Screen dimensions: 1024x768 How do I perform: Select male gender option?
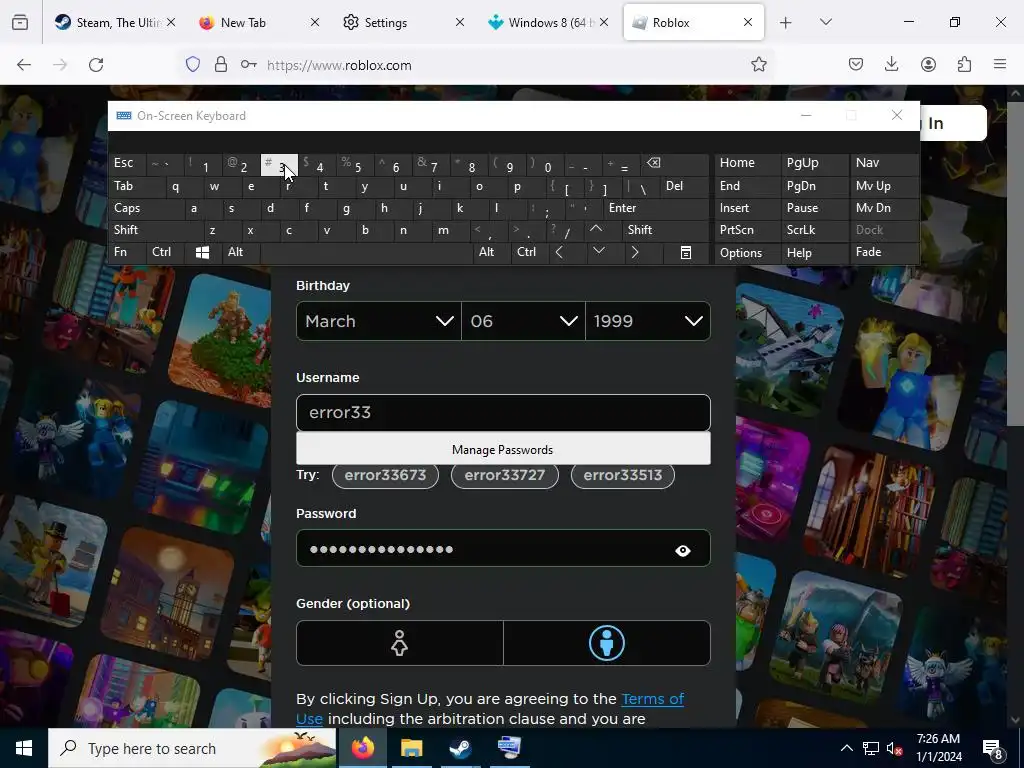click(x=607, y=643)
